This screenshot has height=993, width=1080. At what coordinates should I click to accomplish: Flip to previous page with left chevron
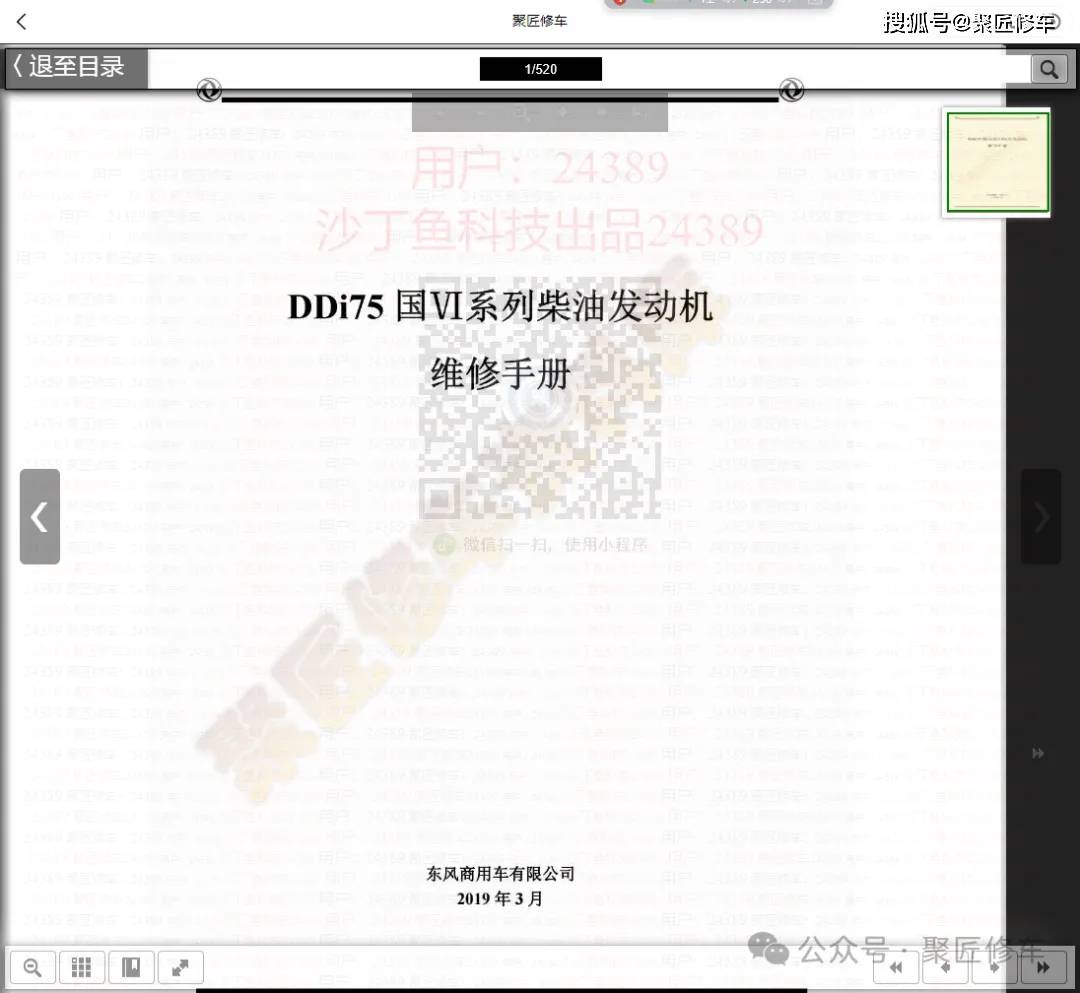[x=40, y=516]
